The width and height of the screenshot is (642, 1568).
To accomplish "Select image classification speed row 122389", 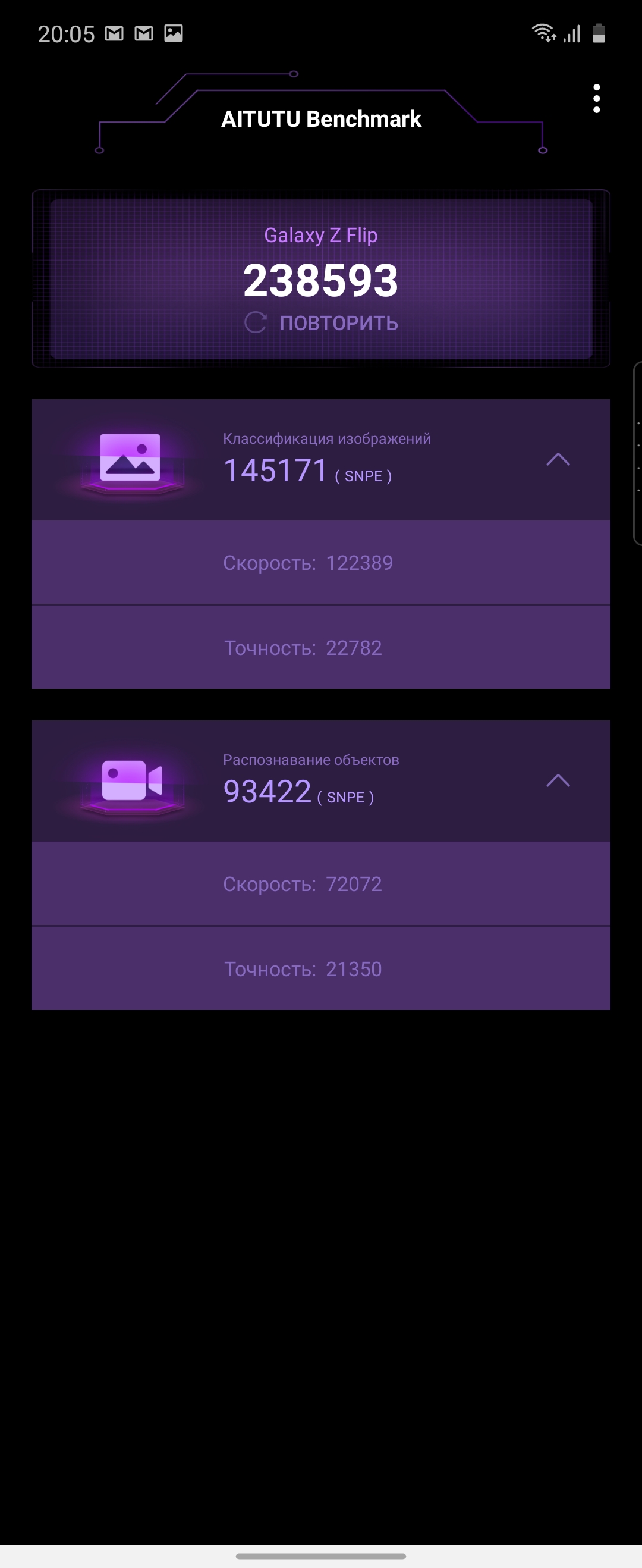I will click(x=320, y=563).
